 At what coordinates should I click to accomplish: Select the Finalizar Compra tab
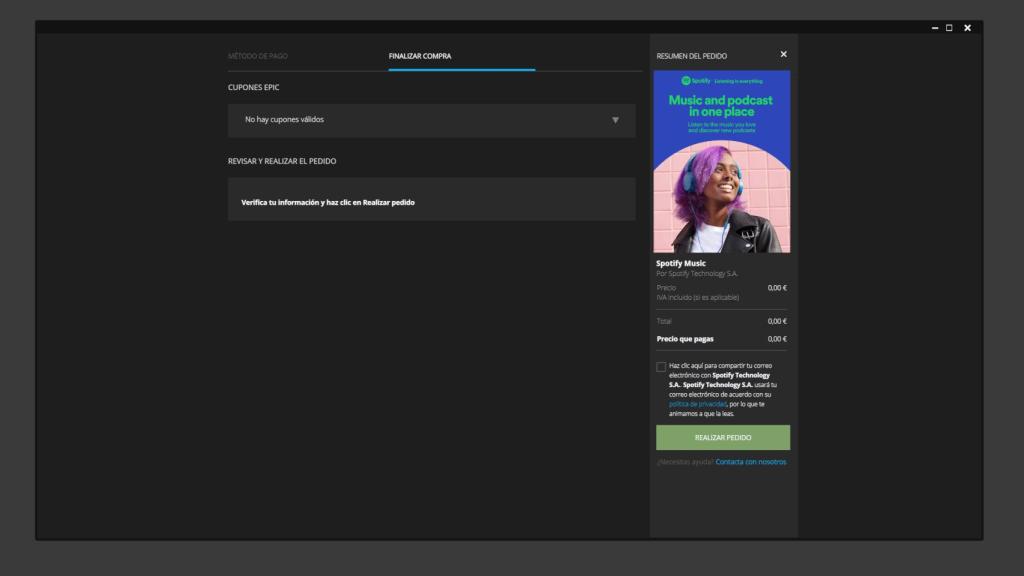click(421, 55)
